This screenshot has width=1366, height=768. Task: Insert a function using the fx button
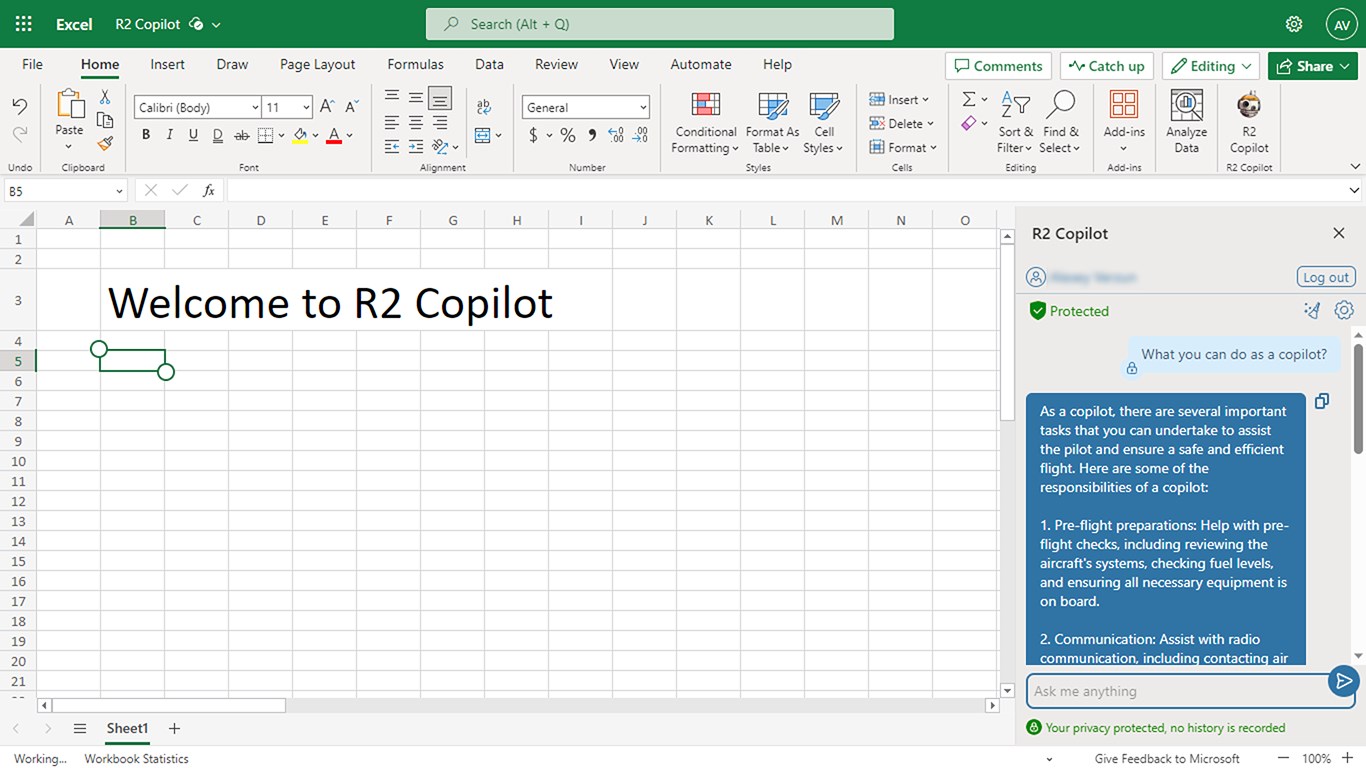[209, 190]
